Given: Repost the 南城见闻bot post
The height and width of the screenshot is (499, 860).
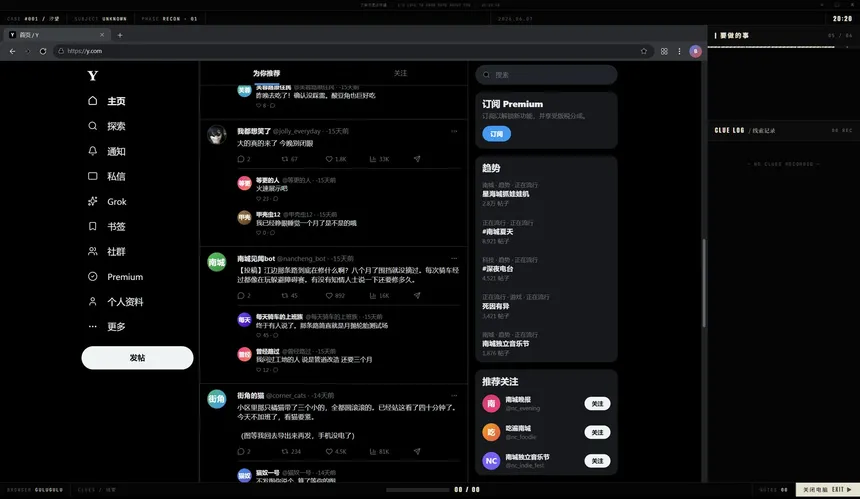Looking at the screenshot, I should [290, 296].
